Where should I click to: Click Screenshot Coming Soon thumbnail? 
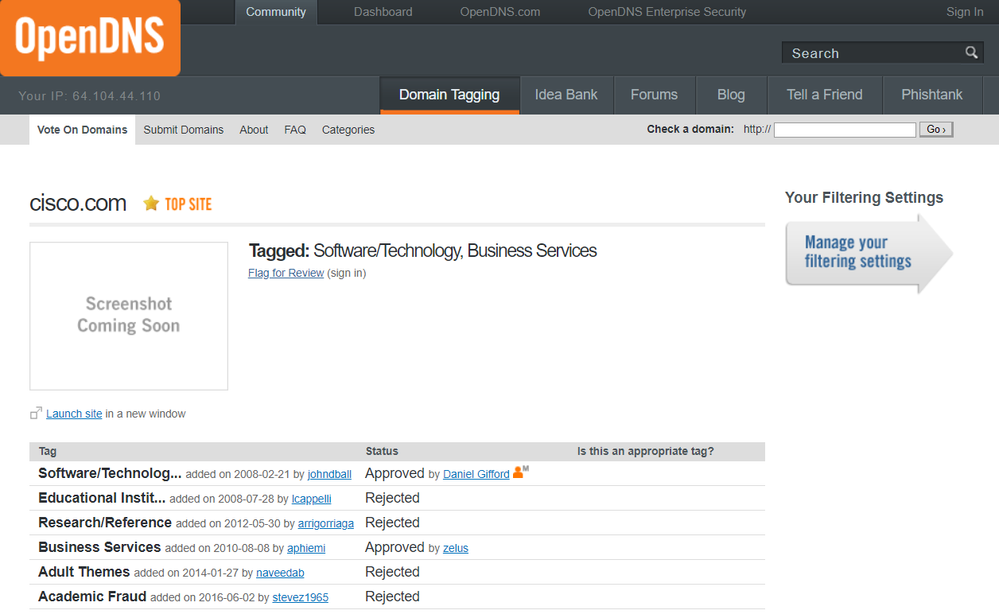coord(129,316)
